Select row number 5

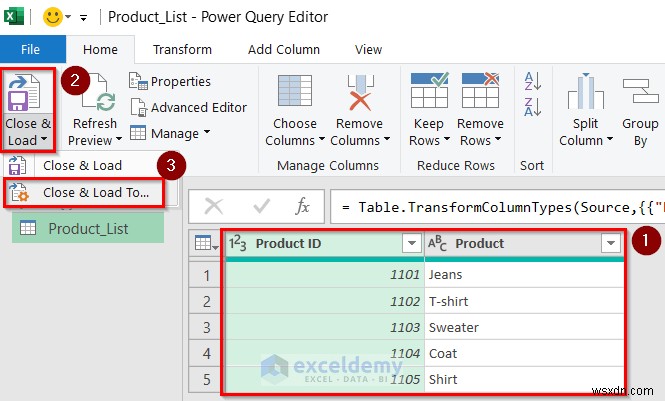[x=207, y=379]
